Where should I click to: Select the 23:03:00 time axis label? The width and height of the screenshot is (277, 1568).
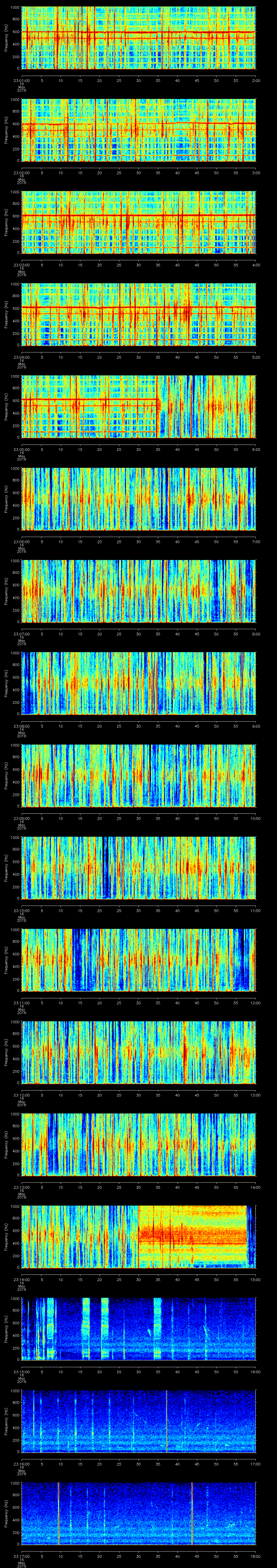(22, 265)
